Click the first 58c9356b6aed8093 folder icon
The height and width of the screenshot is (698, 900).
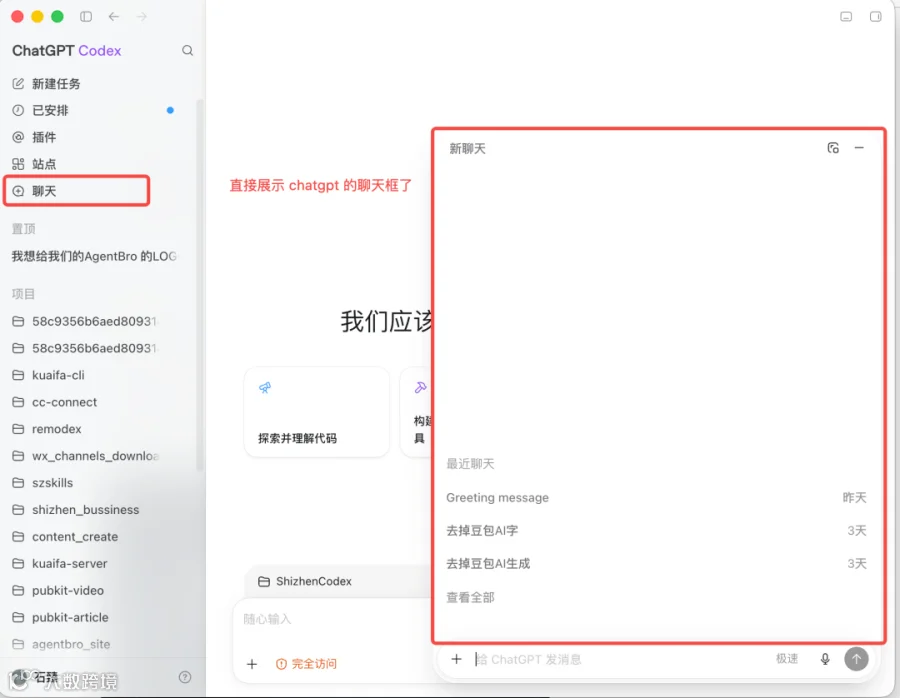click(x=18, y=321)
